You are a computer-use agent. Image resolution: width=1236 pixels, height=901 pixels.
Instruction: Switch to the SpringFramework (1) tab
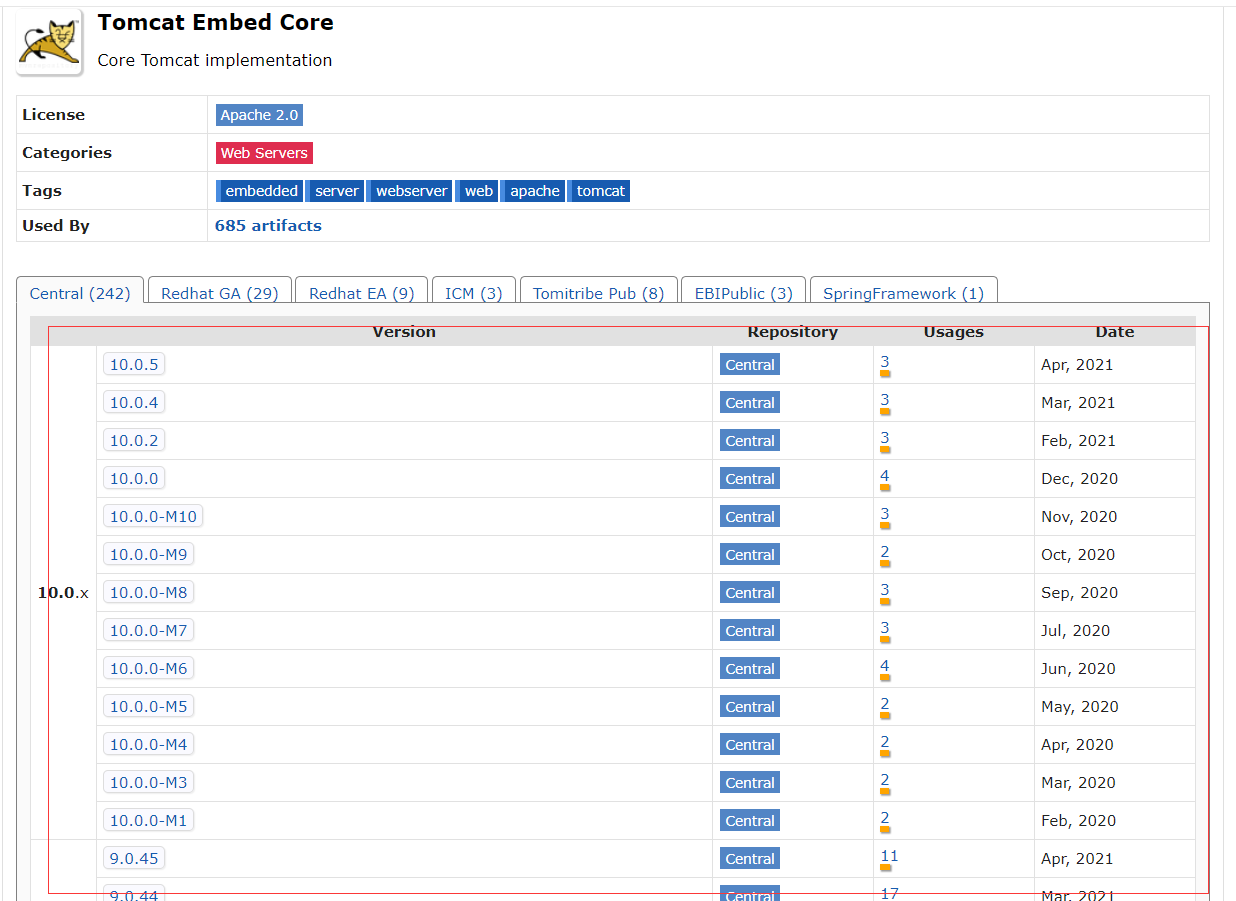[904, 293]
